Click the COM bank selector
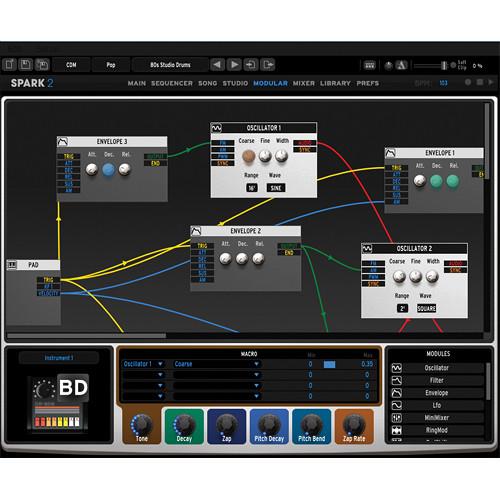Viewport: 500px width, 500px height. coord(71,65)
